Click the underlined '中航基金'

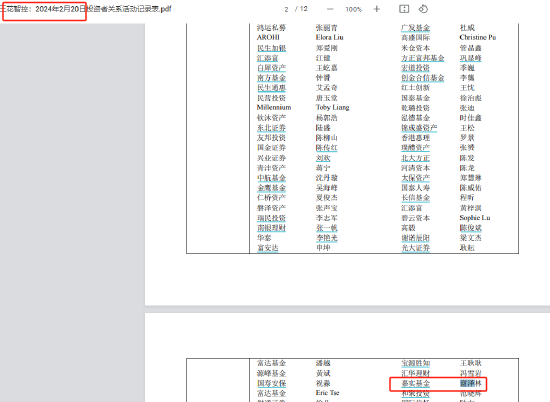point(271,178)
